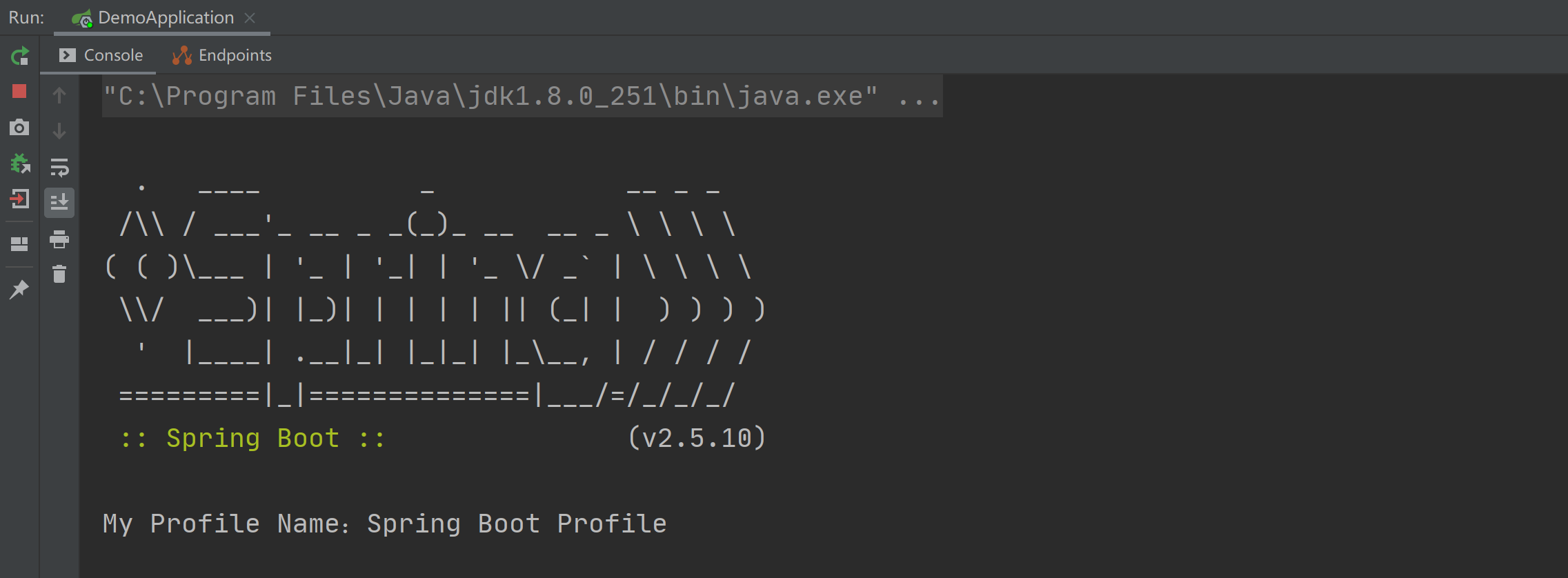Screen dimensions: 1568x578
Task: Toggle soft-wrap for console output
Action: pyautogui.click(x=59, y=167)
